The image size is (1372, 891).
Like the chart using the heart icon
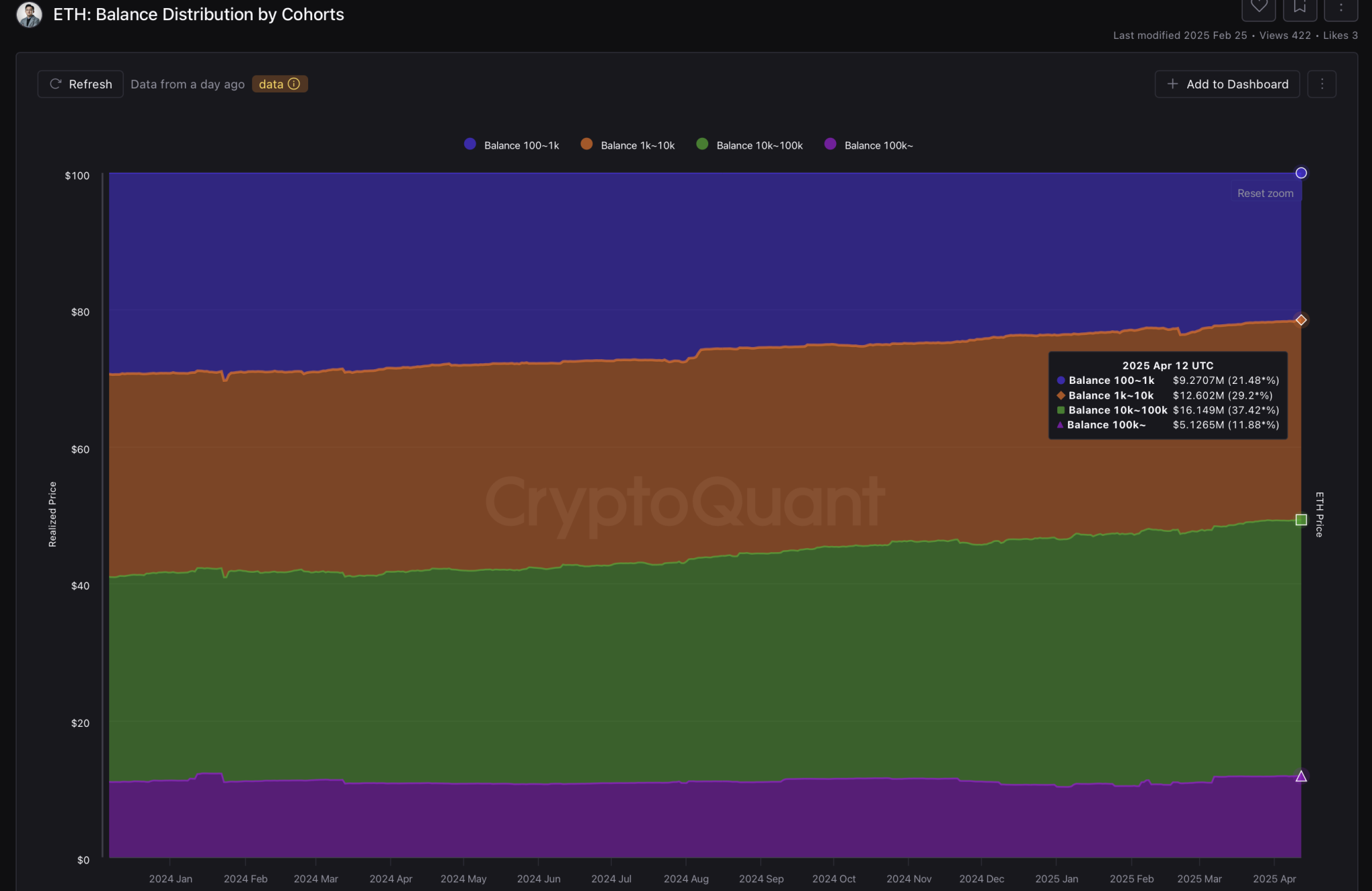coord(1260,7)
